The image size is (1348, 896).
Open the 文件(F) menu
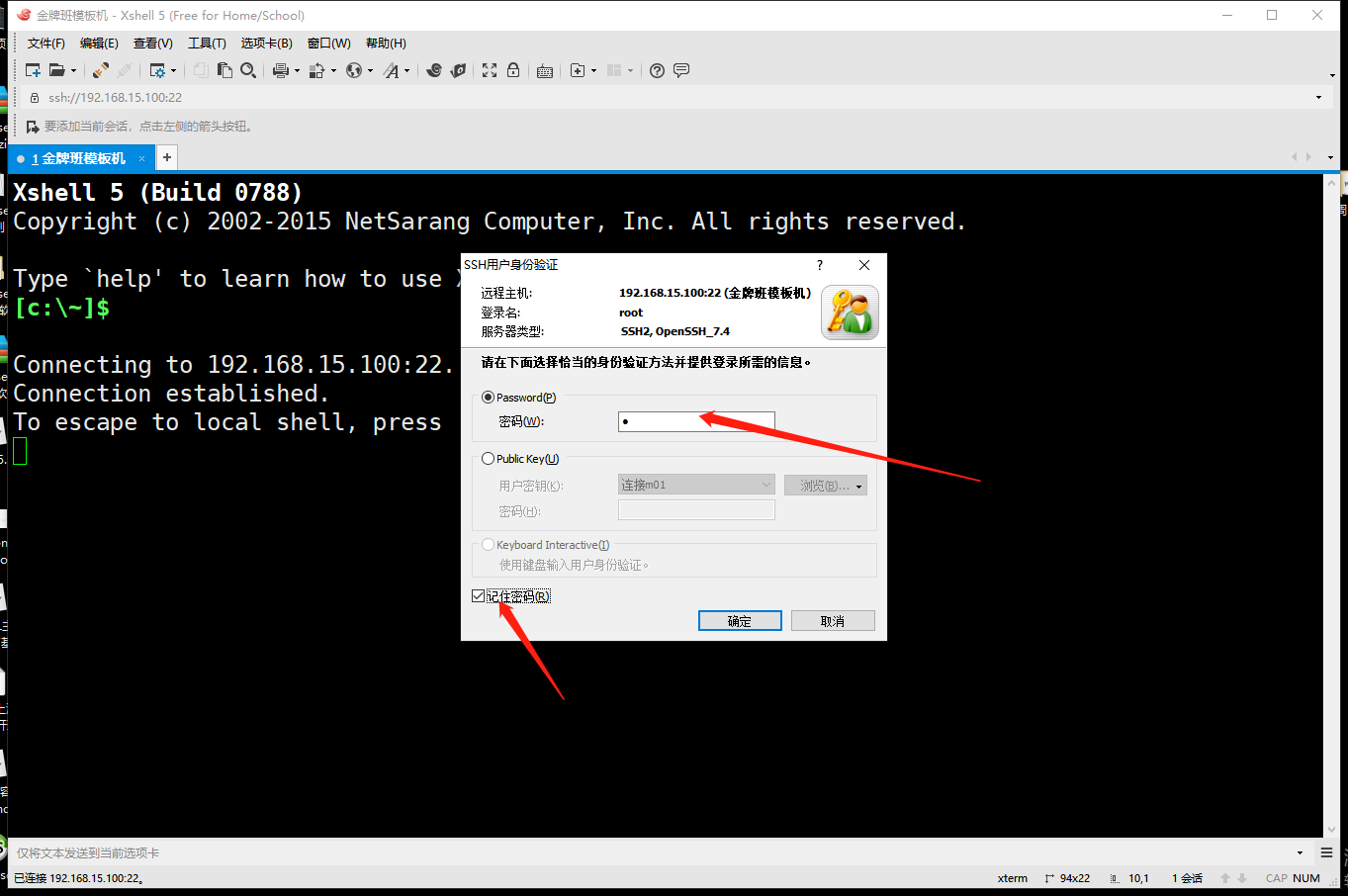46,44
